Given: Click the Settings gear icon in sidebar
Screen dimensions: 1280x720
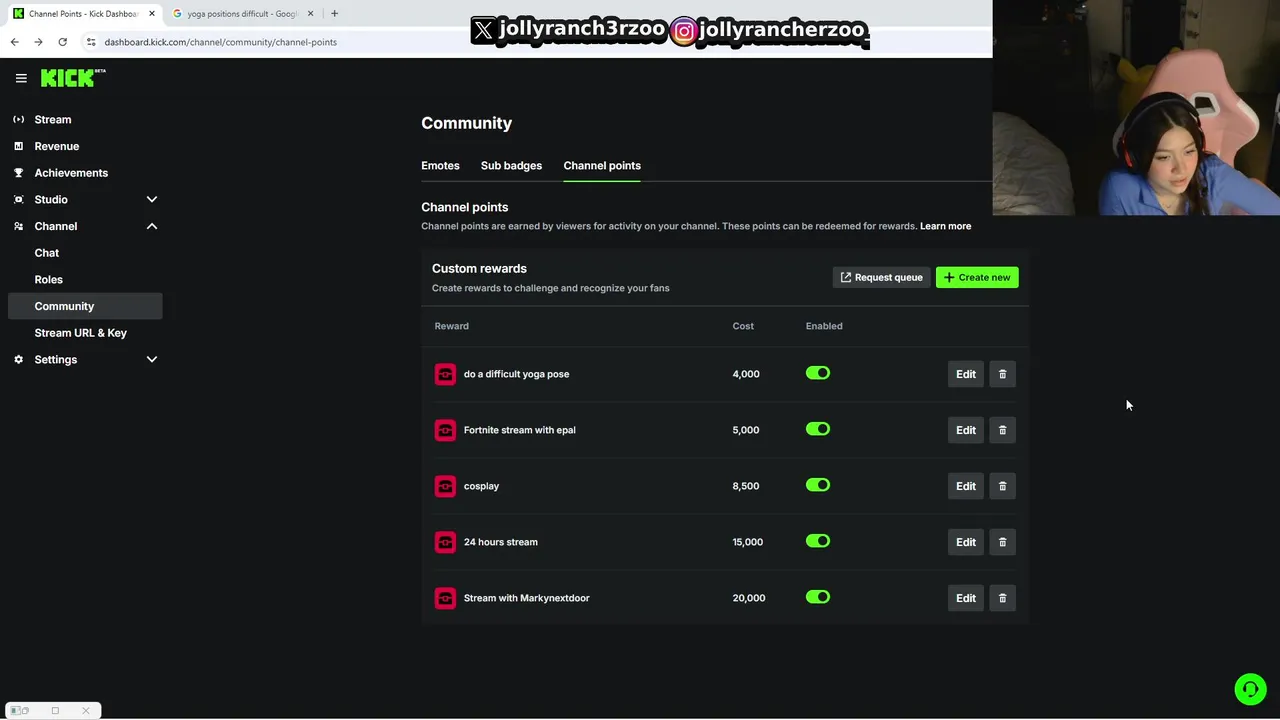Looking at the screenshot, I should click(18, 359).
